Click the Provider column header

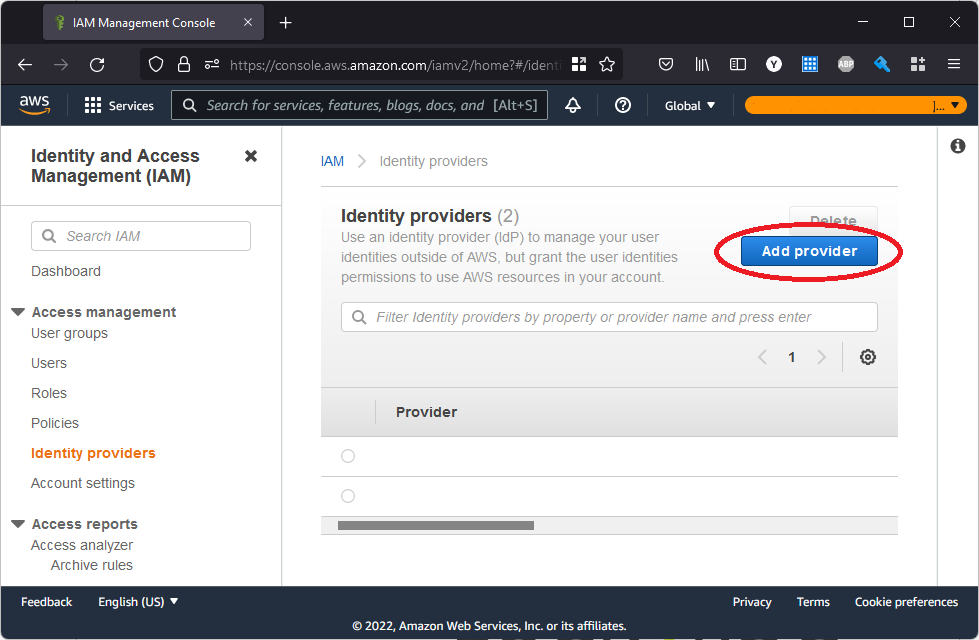[426, 412]
